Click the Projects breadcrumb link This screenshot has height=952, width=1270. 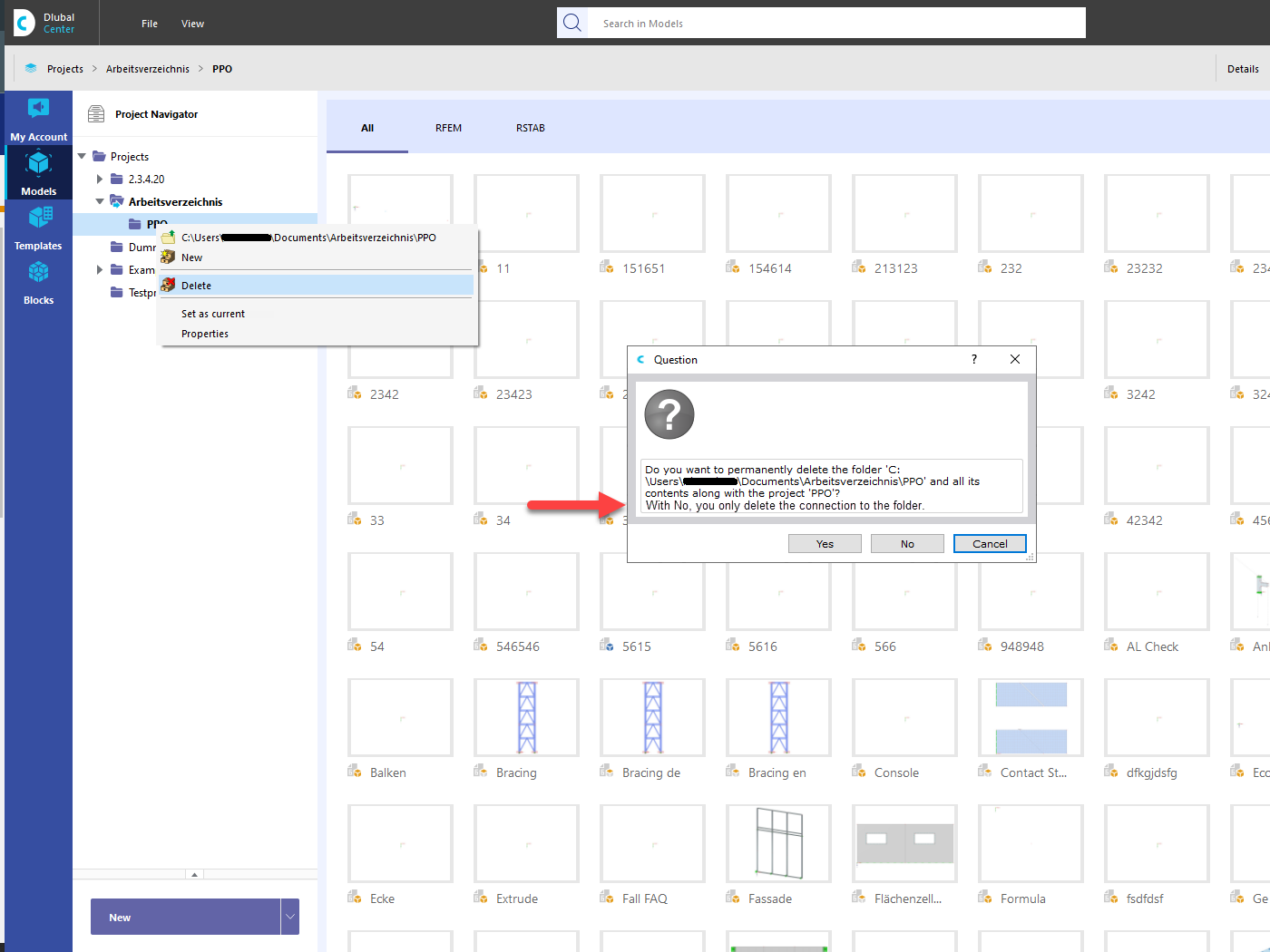[65, 69]
